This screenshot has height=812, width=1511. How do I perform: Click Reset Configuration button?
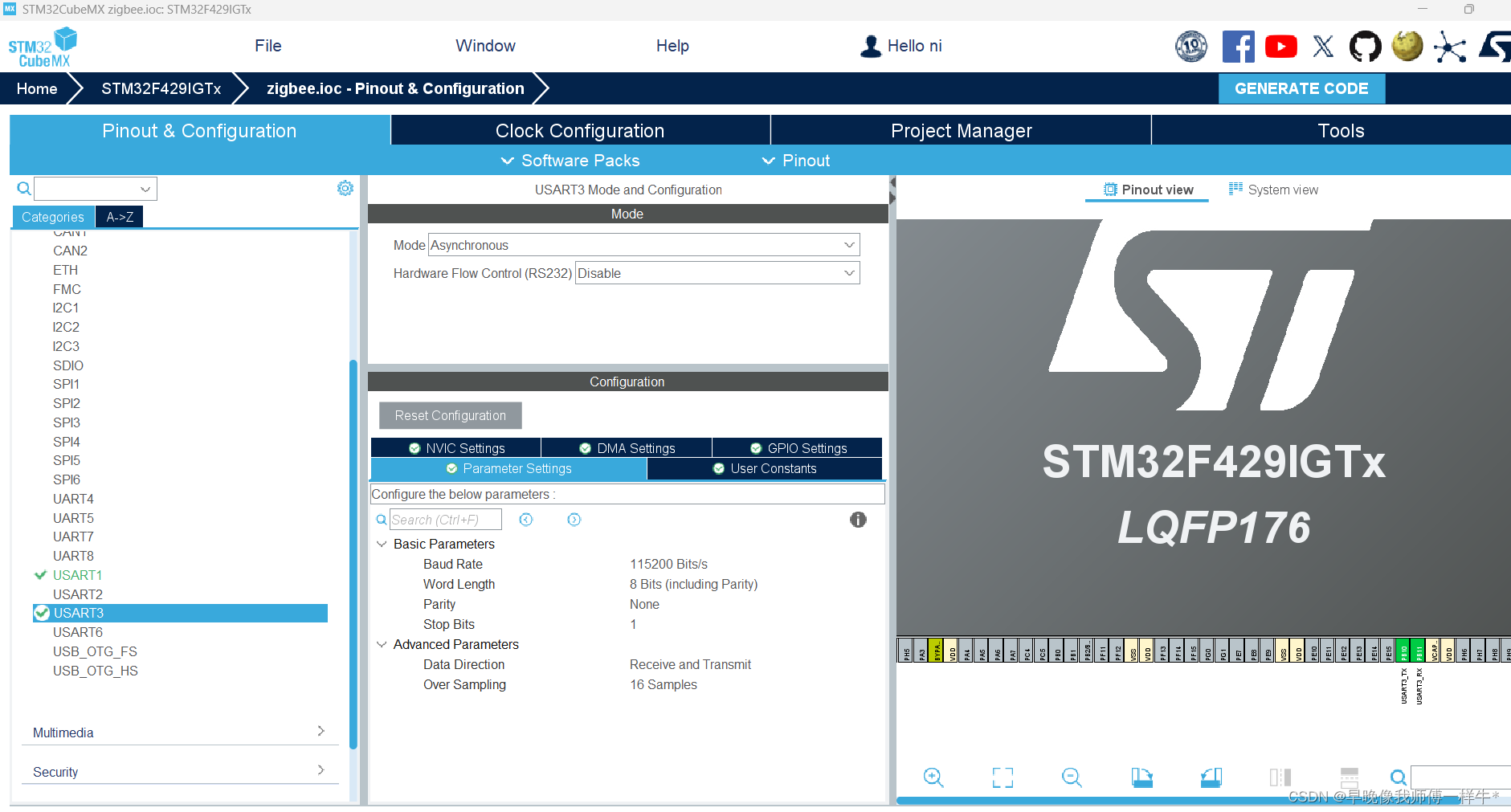pos(451,415)
